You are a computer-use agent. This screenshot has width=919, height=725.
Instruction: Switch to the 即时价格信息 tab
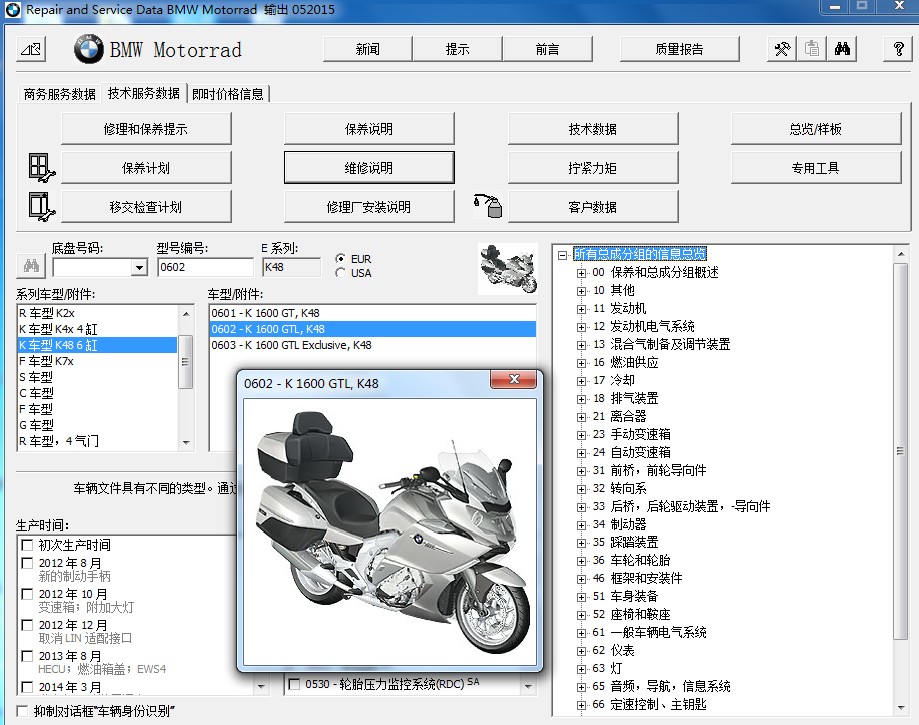[228, 94]
